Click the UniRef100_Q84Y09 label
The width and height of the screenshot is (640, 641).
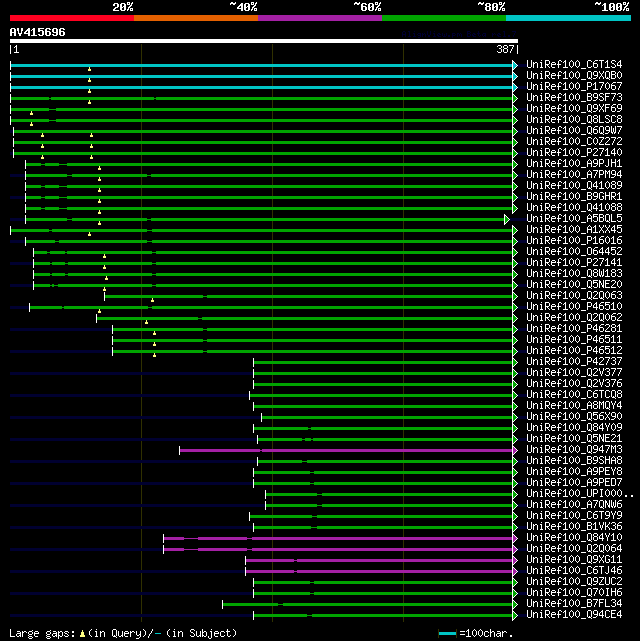point(574,428)
